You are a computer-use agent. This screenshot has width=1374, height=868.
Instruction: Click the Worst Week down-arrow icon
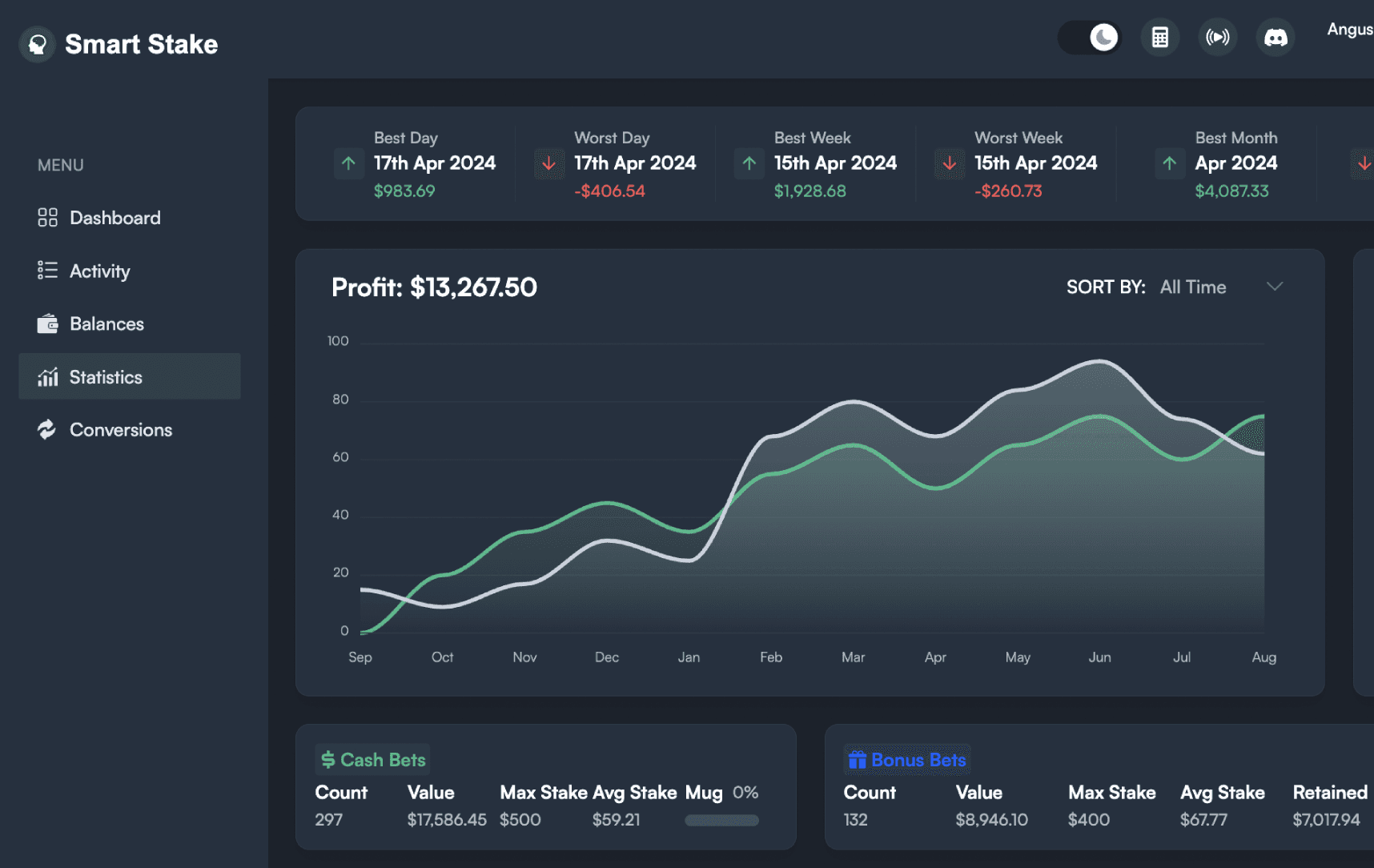tap(950, 163)
